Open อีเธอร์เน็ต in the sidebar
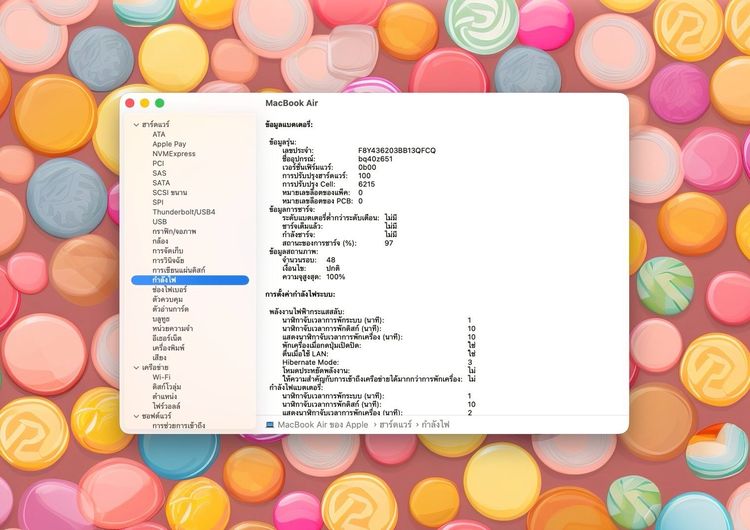This screenshot has width=750, height=530. pos(167,338)
